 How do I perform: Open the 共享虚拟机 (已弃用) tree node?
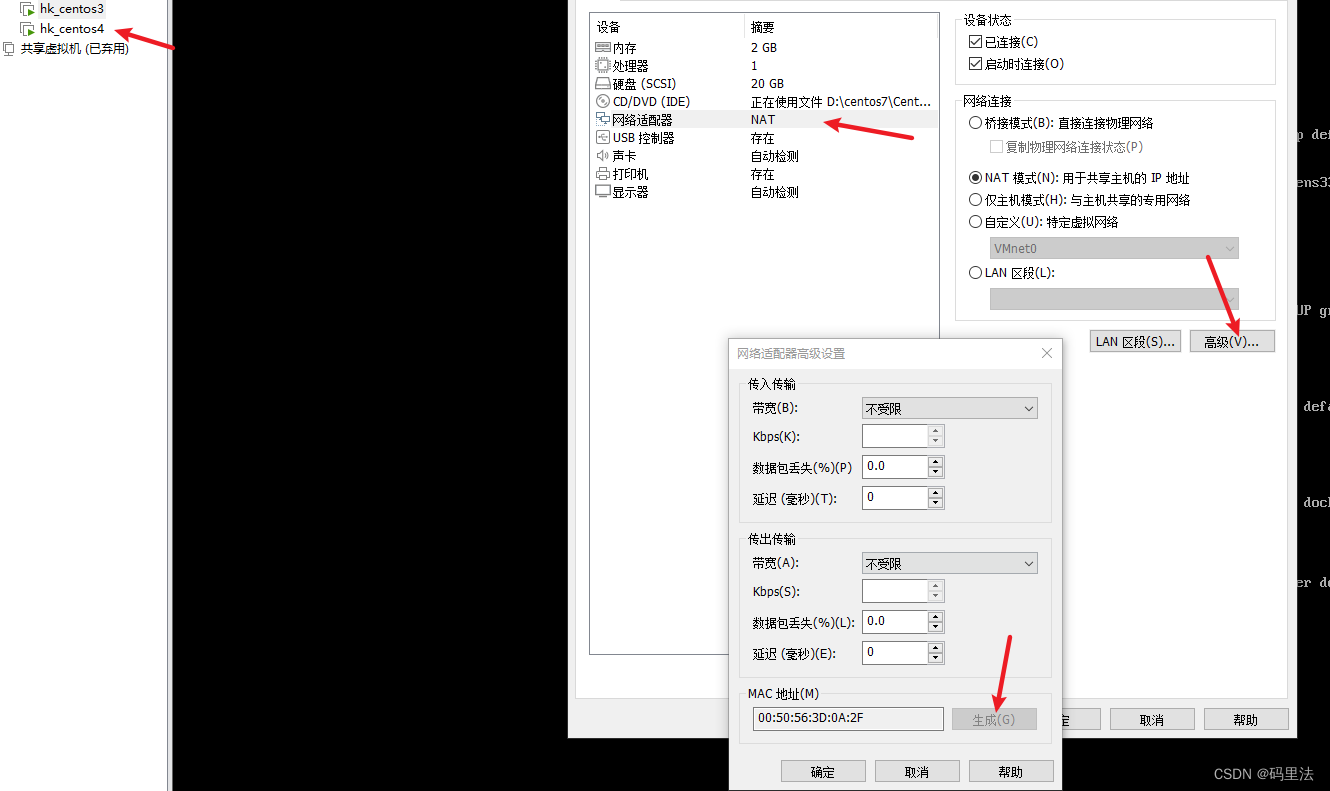click(x=75, y=48)
